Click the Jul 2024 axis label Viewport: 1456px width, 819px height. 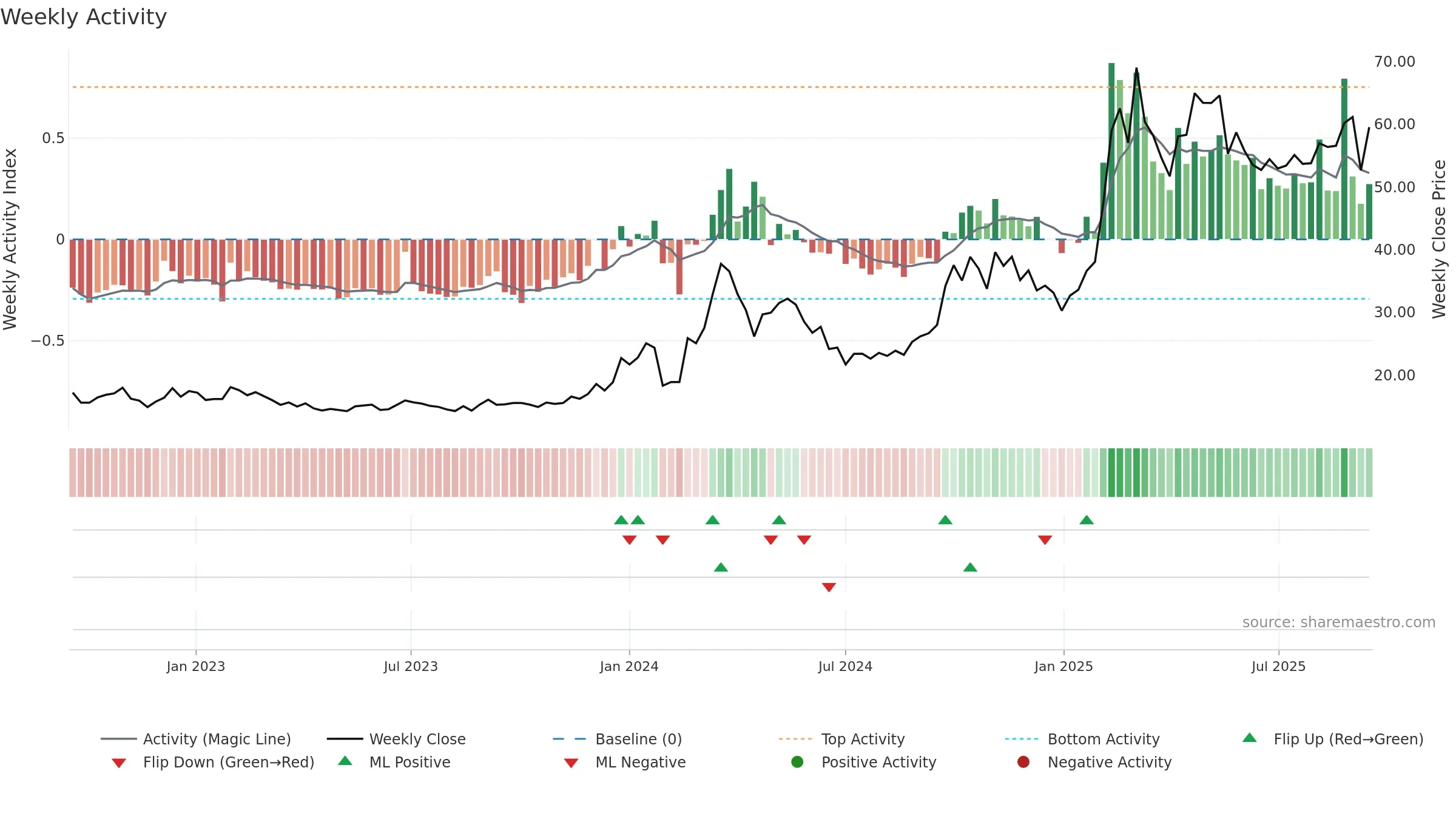(845, 666)
